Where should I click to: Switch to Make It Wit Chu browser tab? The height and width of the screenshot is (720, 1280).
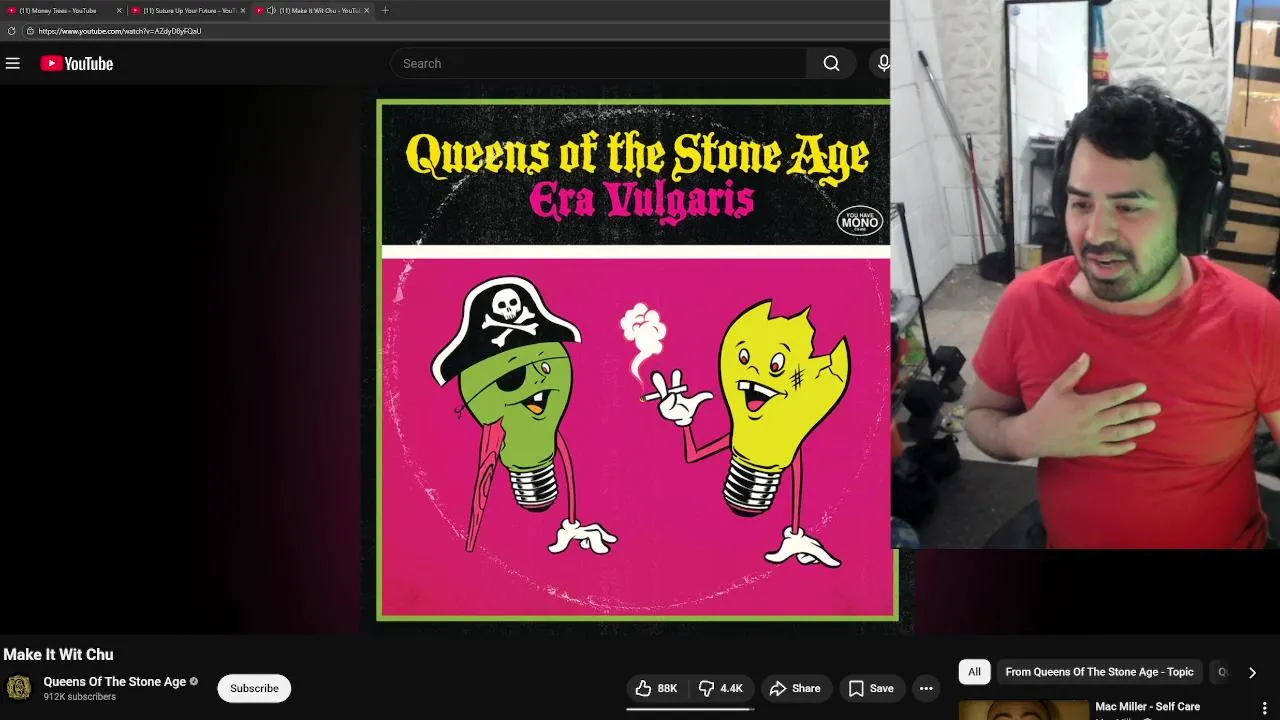click(x=312, y=10)
